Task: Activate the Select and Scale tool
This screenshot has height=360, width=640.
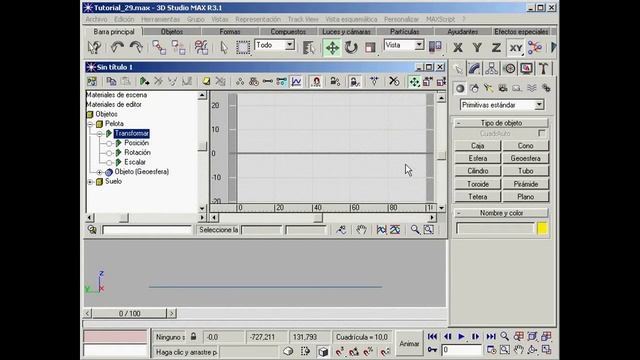Action: 370,48
